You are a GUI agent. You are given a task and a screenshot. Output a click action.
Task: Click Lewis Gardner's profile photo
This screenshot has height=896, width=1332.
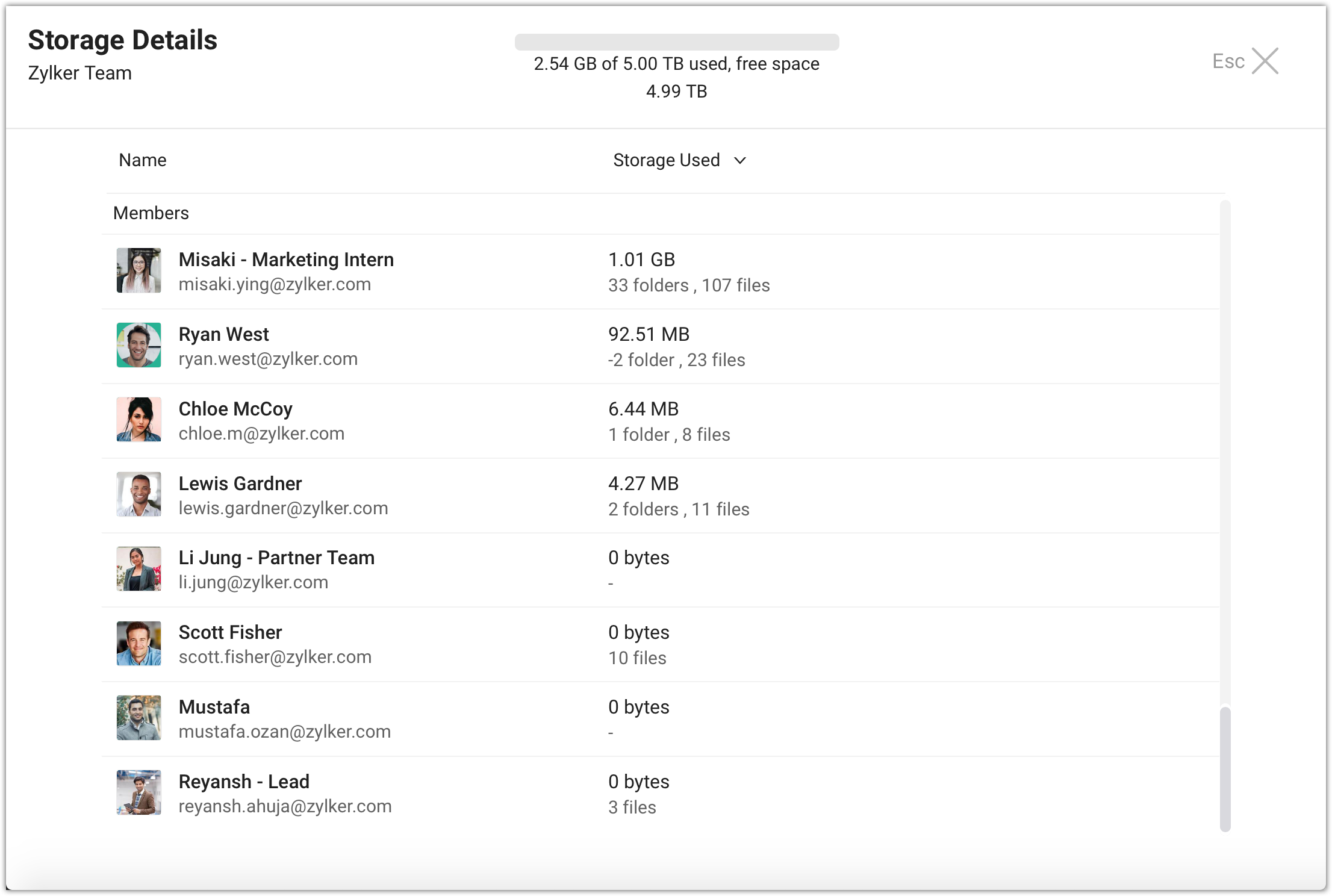[x=138, y=494]
